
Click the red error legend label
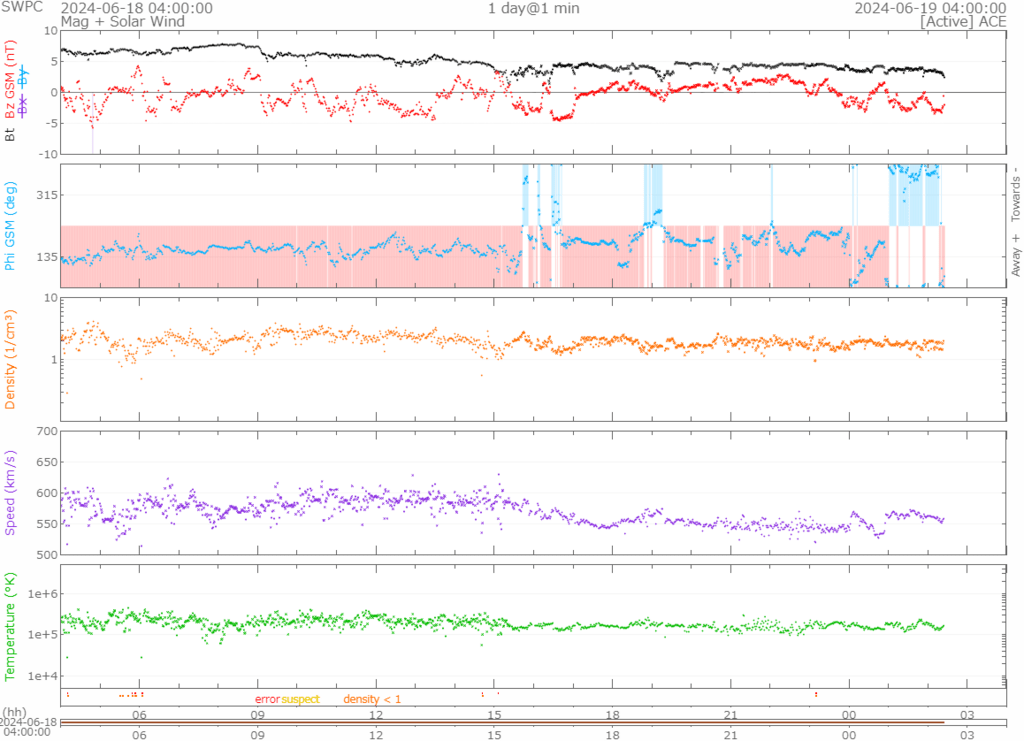click(x=267, y=699)
